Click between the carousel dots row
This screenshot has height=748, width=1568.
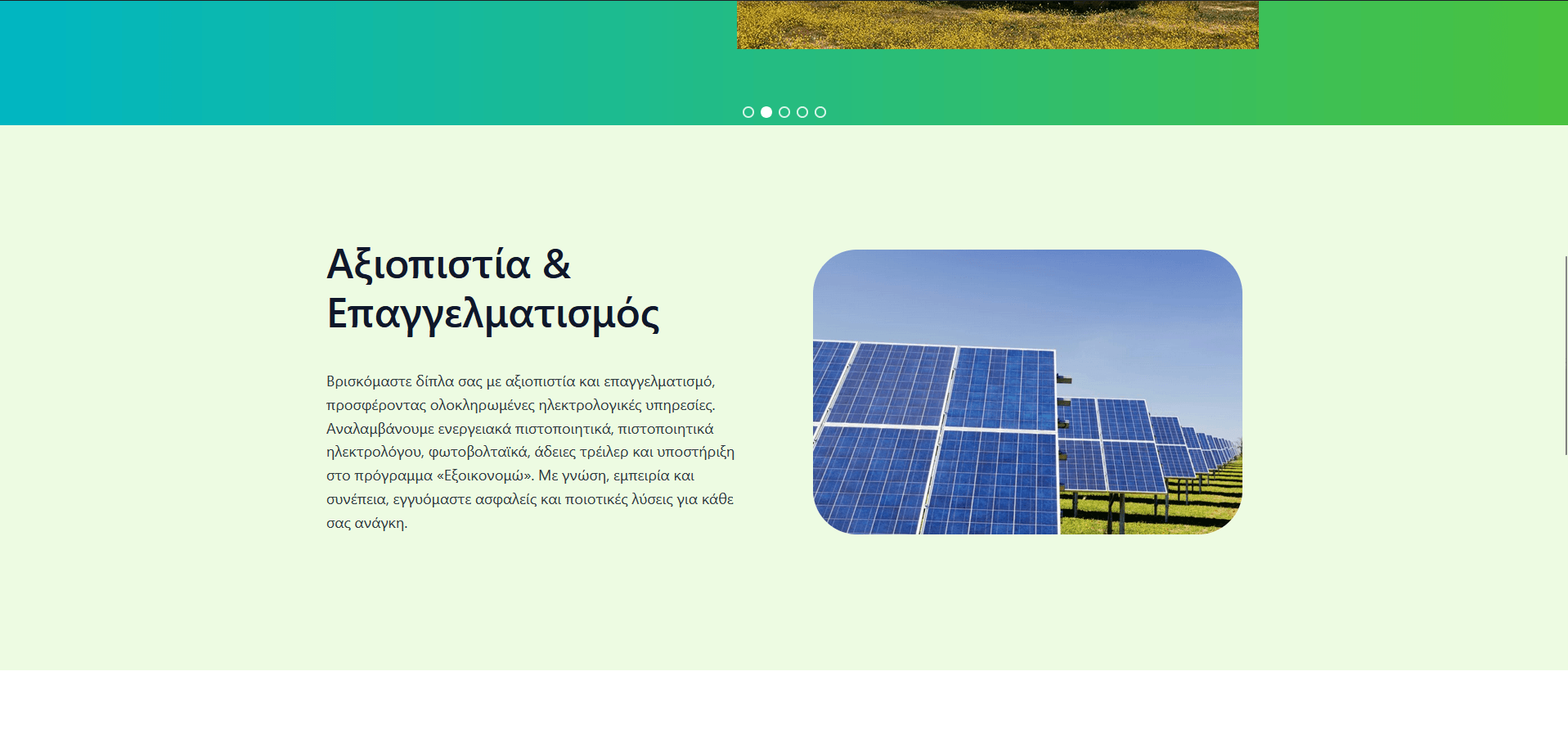click(x=775, y=111)
